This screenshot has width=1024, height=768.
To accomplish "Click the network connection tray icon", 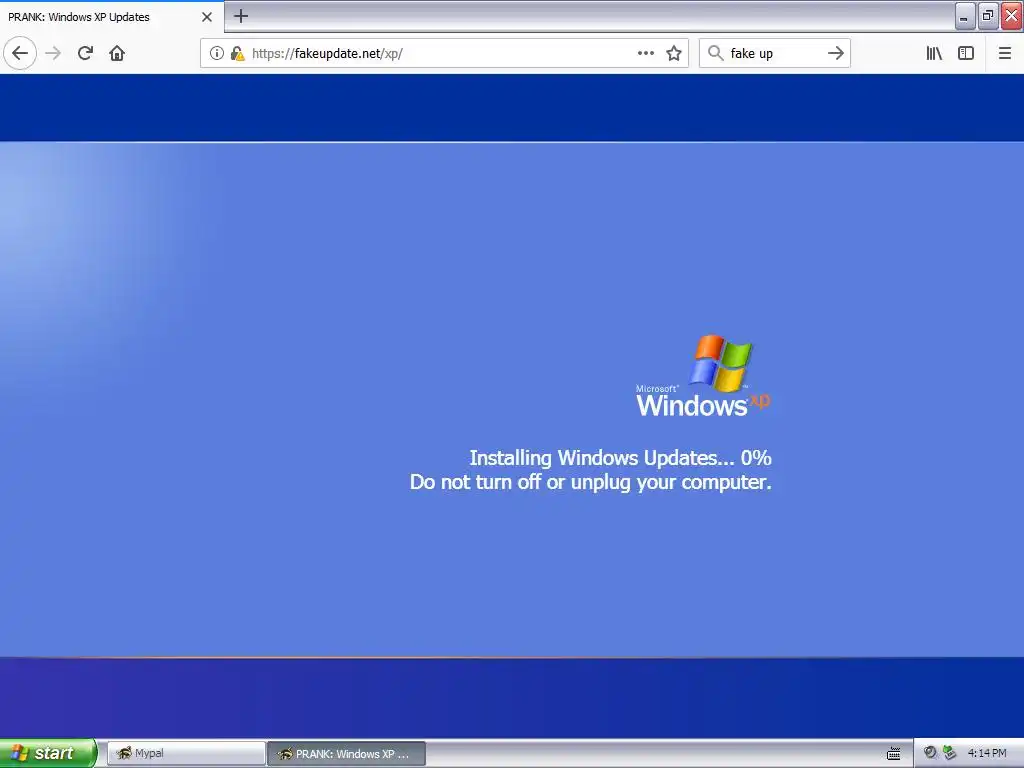I will click(x=950, y=752).
